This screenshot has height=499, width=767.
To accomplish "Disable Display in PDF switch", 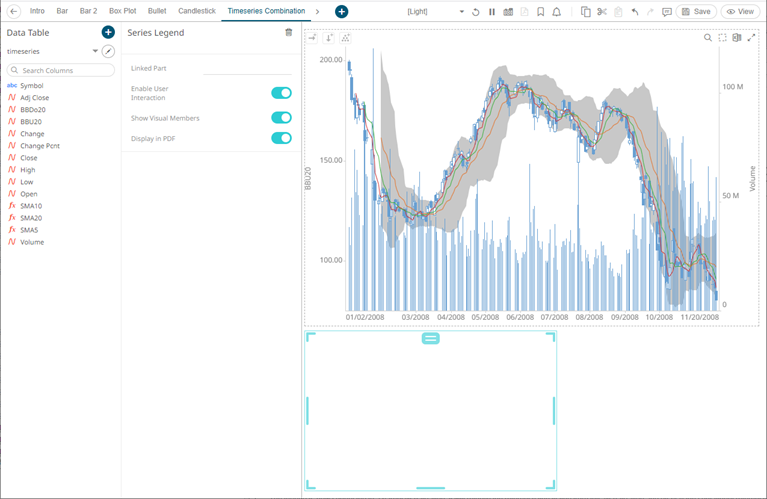I will tap(281, 138).
